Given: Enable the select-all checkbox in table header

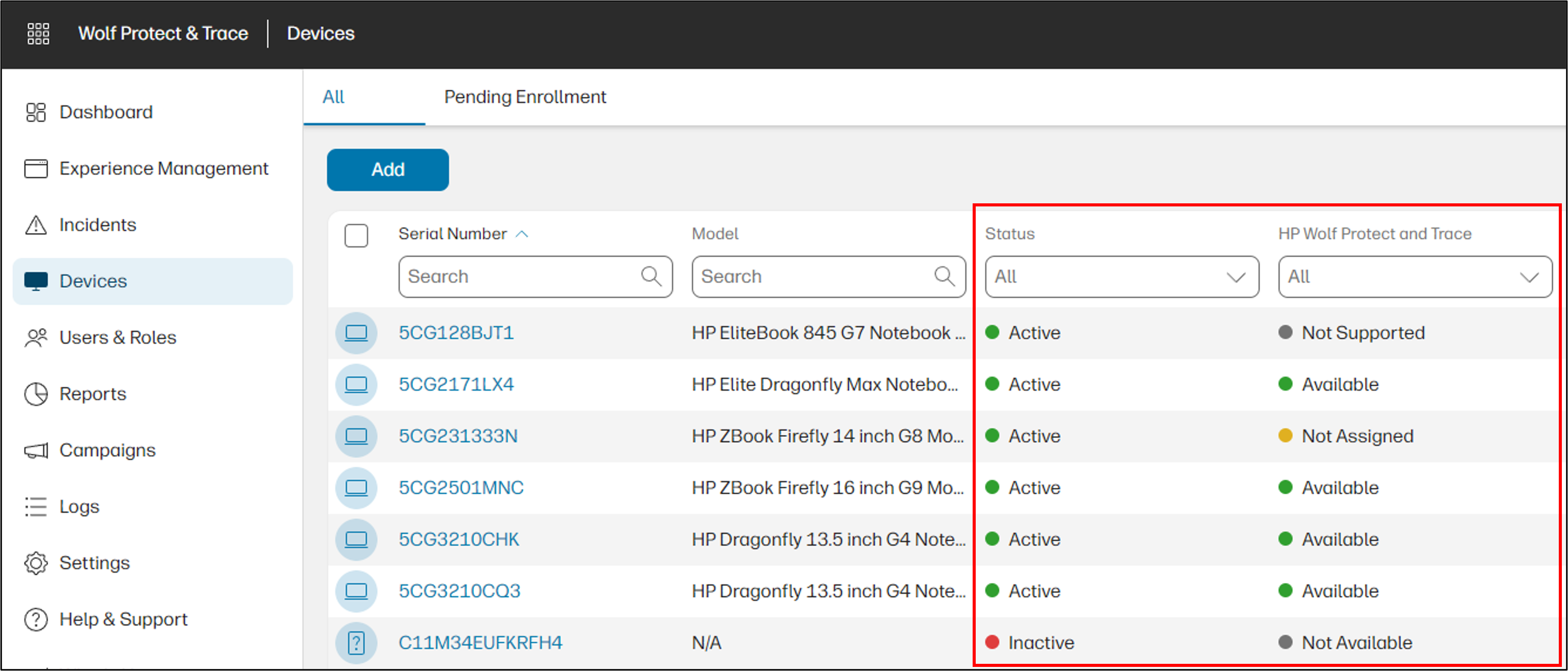Looking at the screenshot, I should point(356,236).
